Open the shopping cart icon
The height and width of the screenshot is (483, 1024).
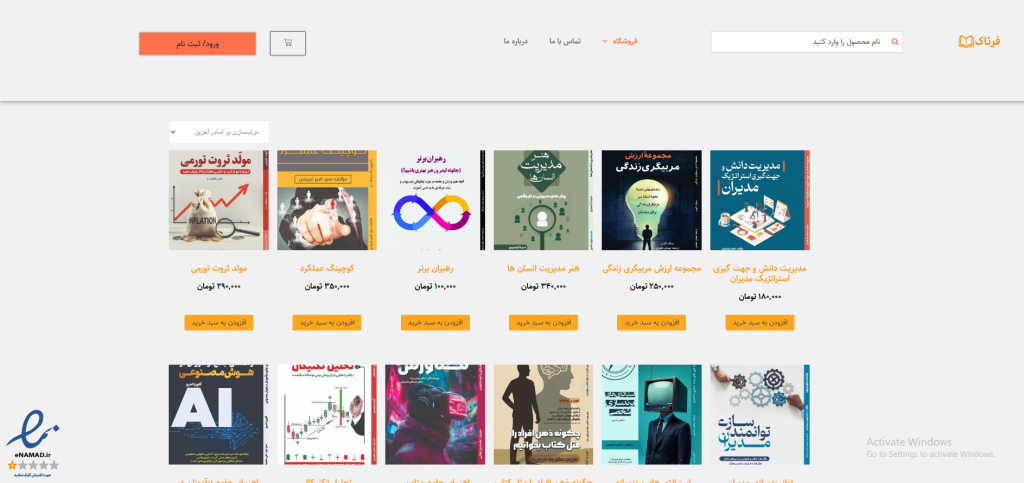click(287, 43)
